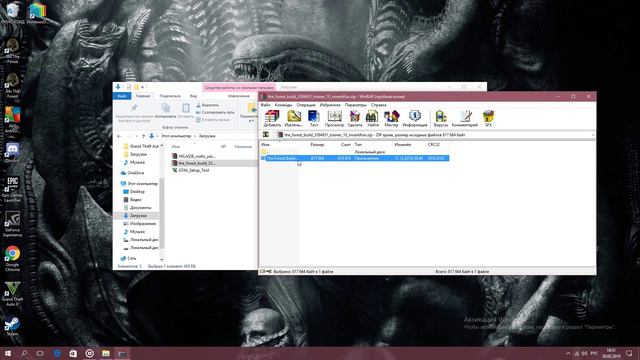Switch to Поделиться tab in Explorer ribbon

[x=170, y=96]
